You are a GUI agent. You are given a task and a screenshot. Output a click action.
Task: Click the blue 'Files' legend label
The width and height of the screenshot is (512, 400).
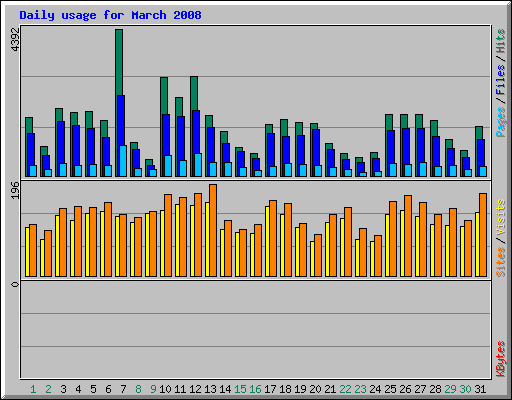click(500, 80)
